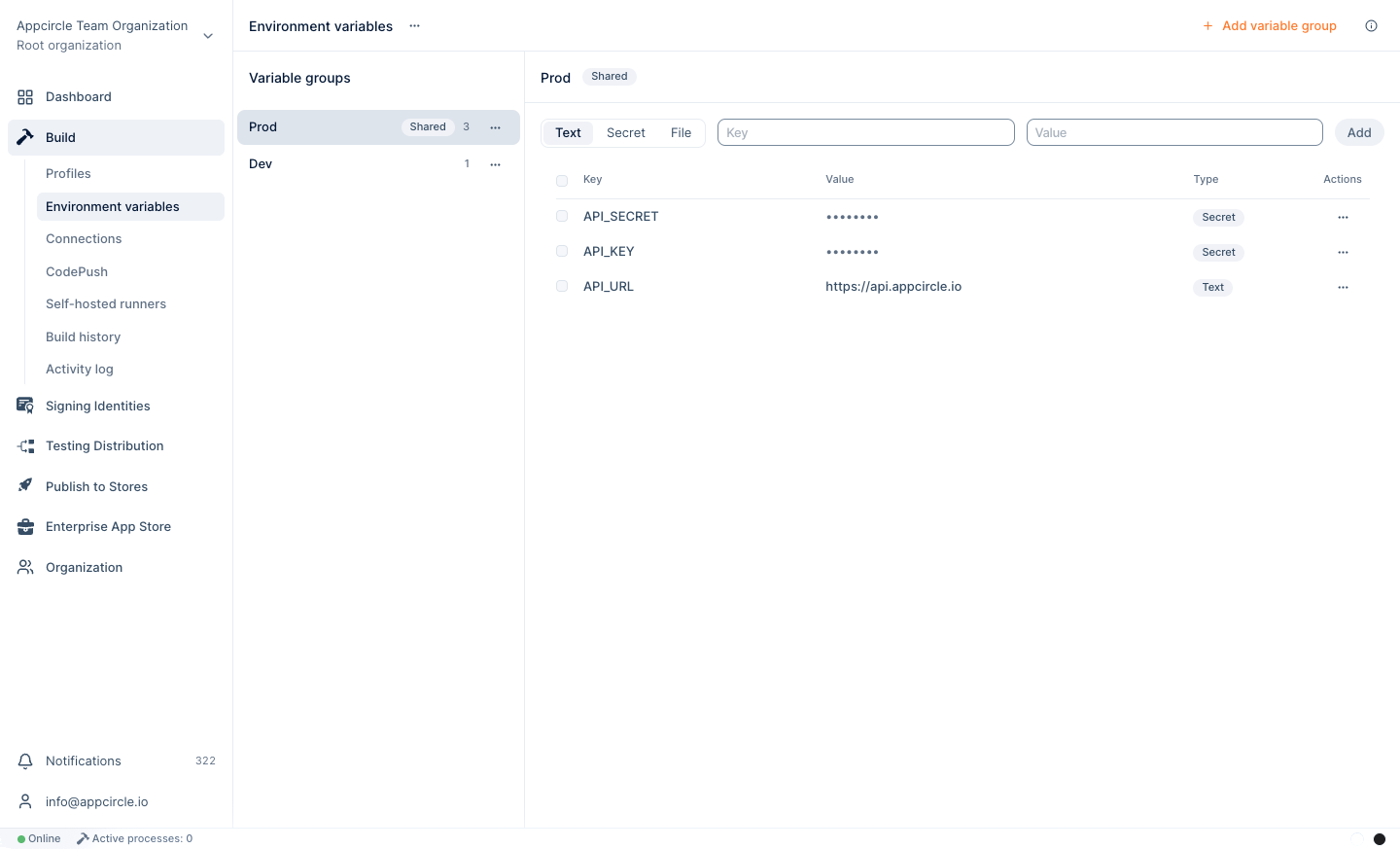Click the Active processes status indicator
Viewport: 1400px width, 849px height.
(x=135, y=838)
